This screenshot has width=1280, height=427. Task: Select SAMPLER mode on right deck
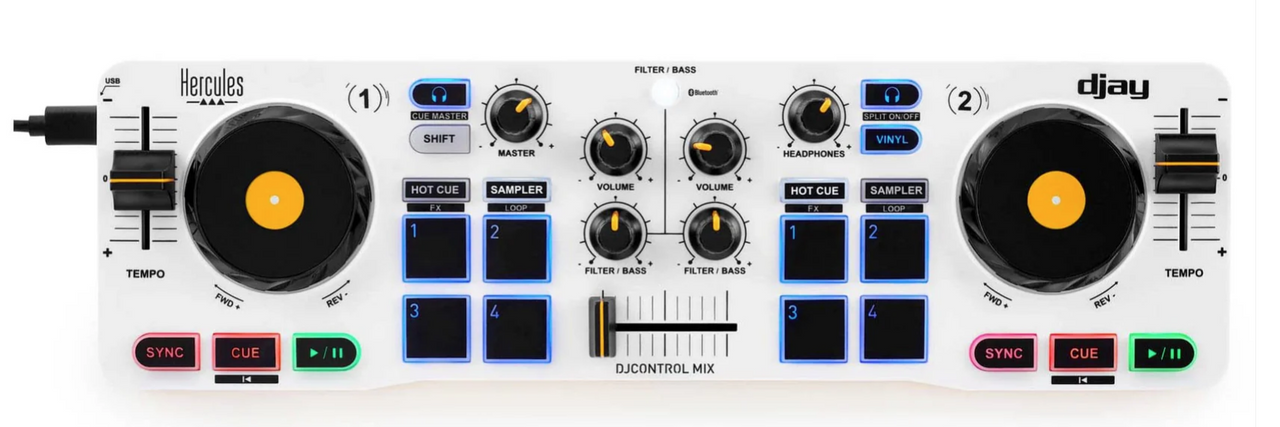point(895,190)
